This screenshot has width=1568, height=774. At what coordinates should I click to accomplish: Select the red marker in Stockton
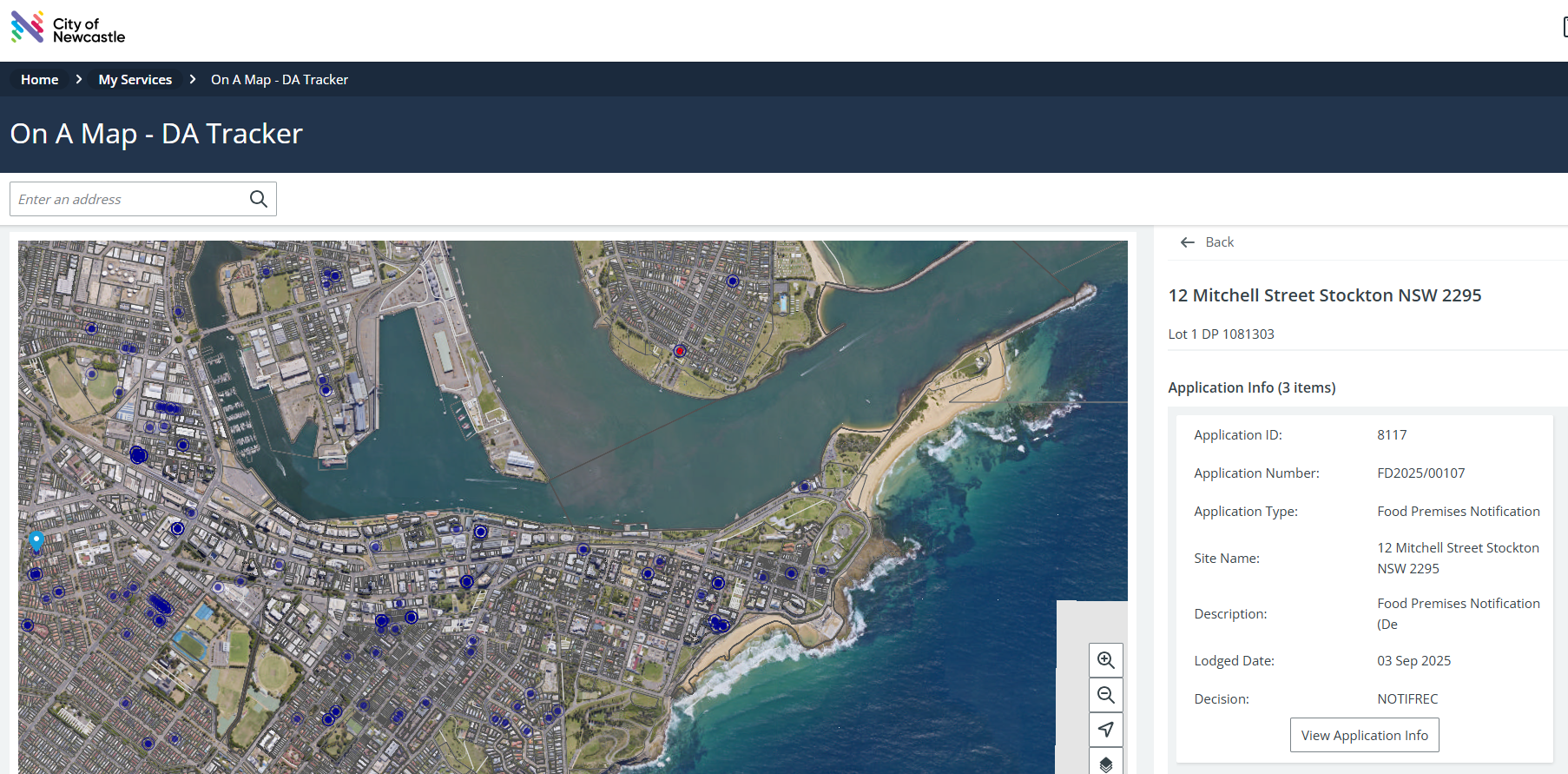(x=680, y=351)
